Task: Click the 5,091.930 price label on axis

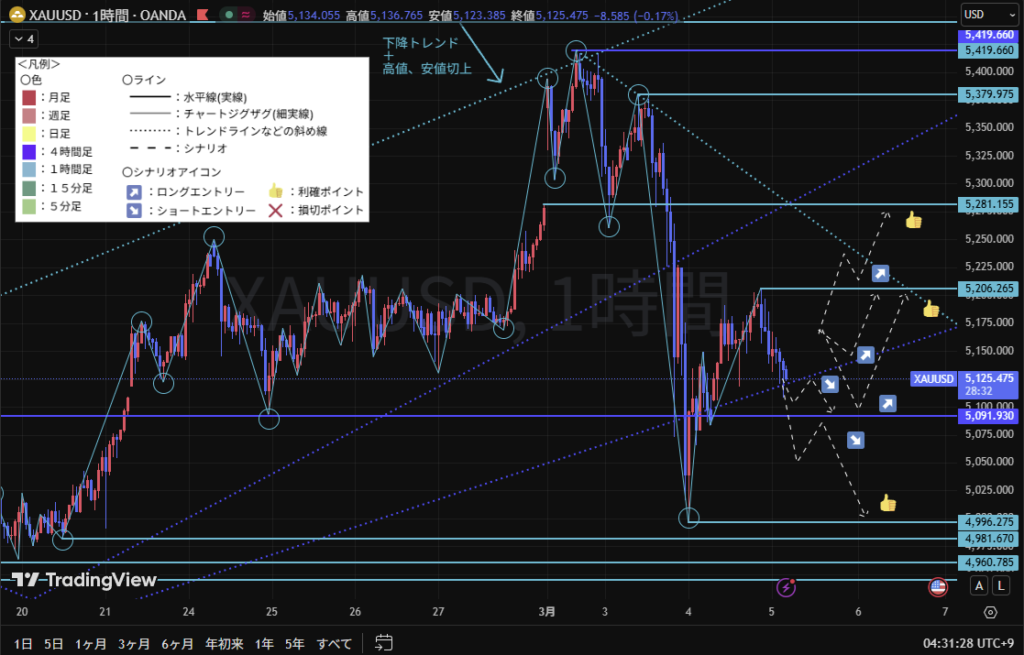Action: [988, 415]
